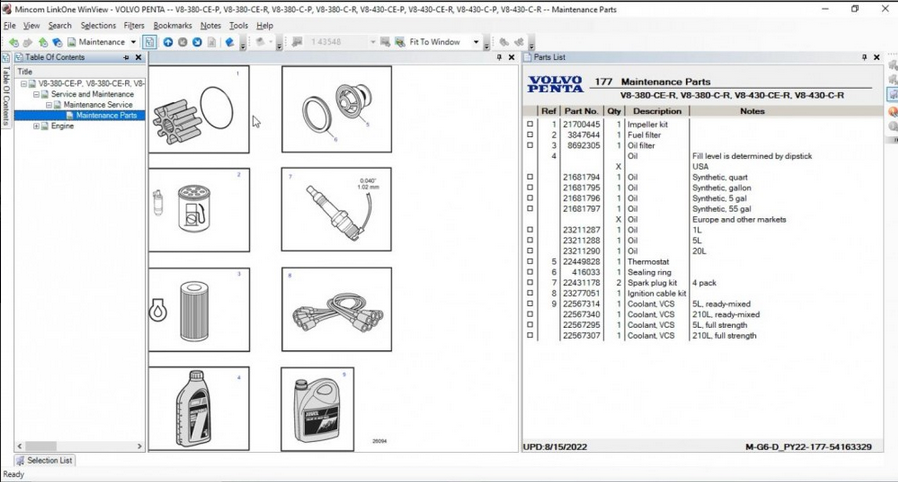Click the Description column header

point(657,111)
